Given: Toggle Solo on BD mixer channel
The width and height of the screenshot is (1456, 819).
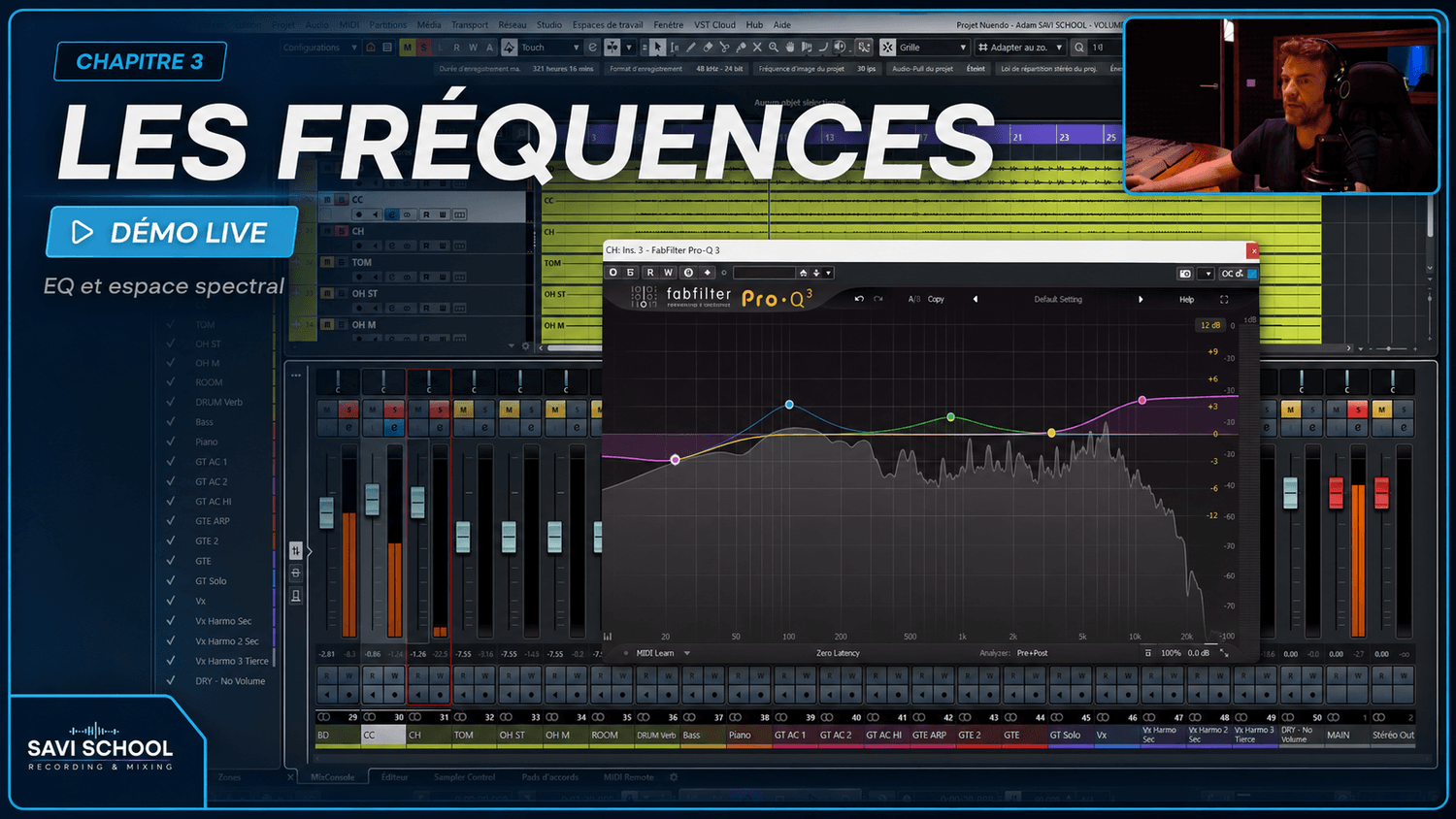Looking at the screenshot, I should 348,409.
